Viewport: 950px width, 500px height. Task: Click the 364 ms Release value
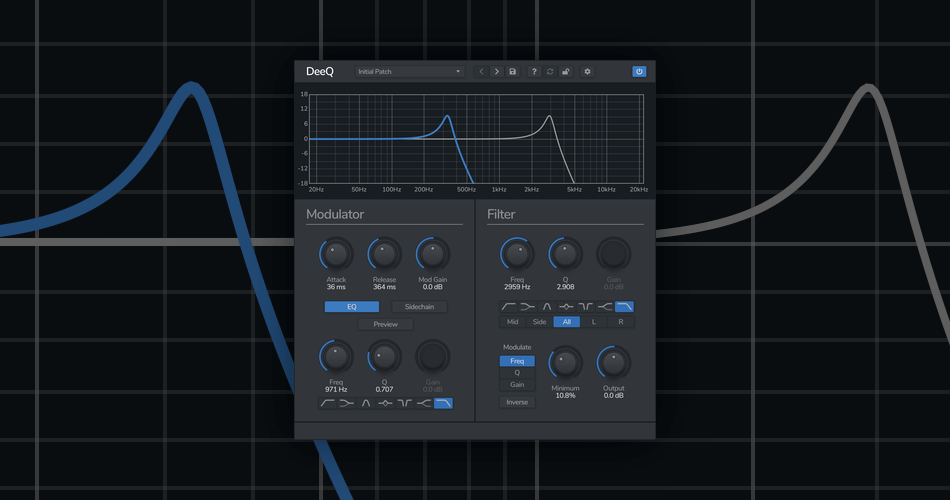(x=384, y=287)
